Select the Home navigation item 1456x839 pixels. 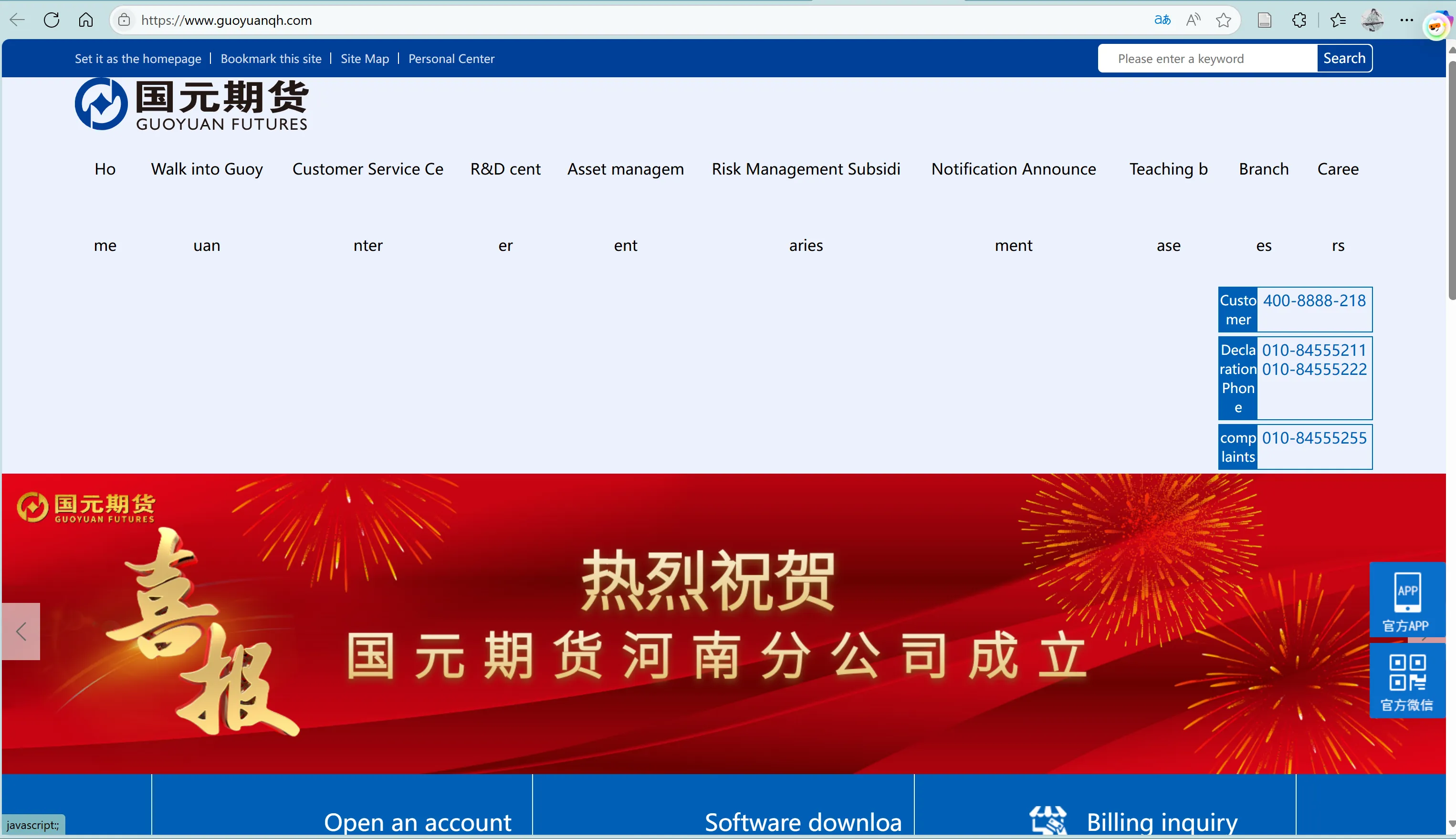pos(105,207)
